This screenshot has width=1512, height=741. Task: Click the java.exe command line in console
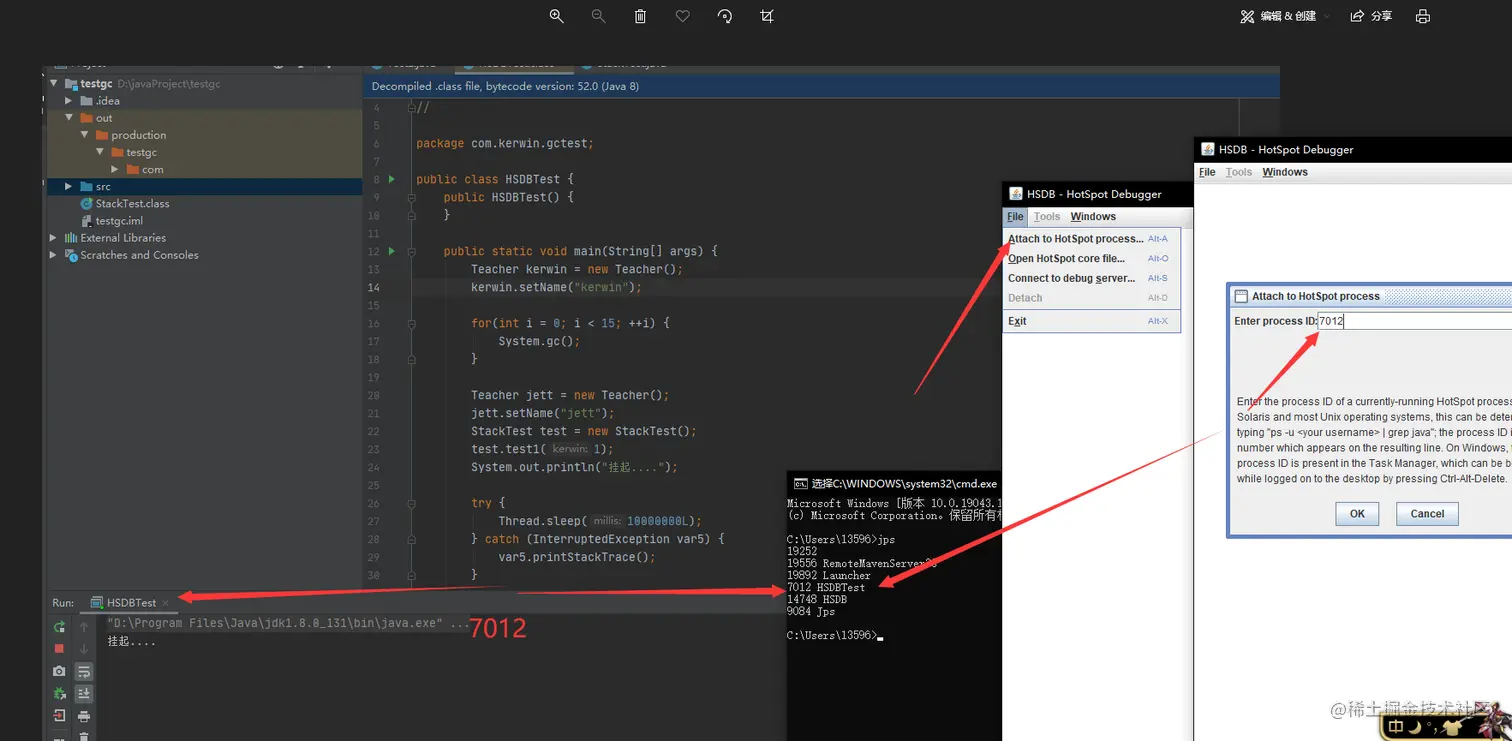[287, 623]
